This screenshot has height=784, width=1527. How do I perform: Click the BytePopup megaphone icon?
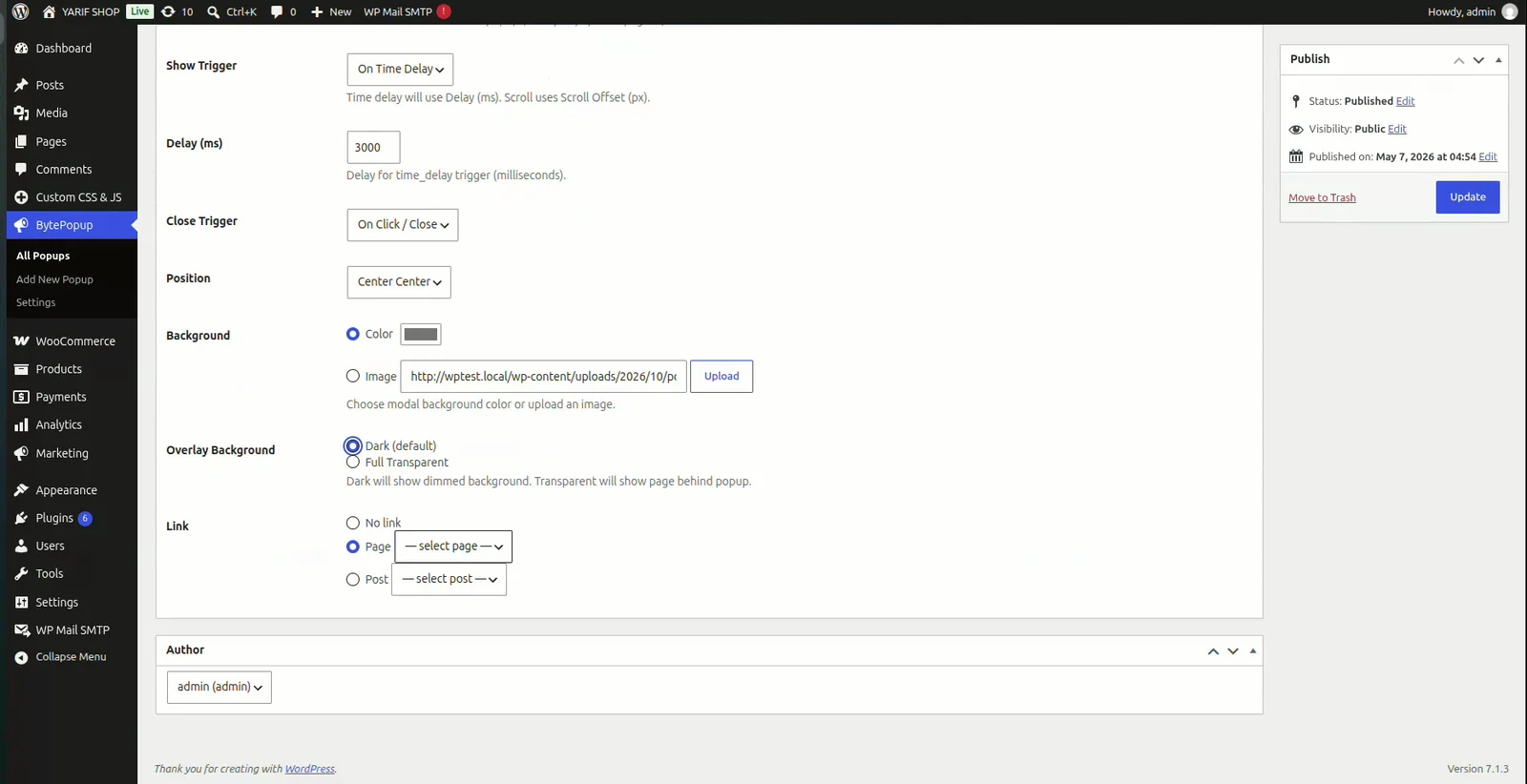point(21,225)
